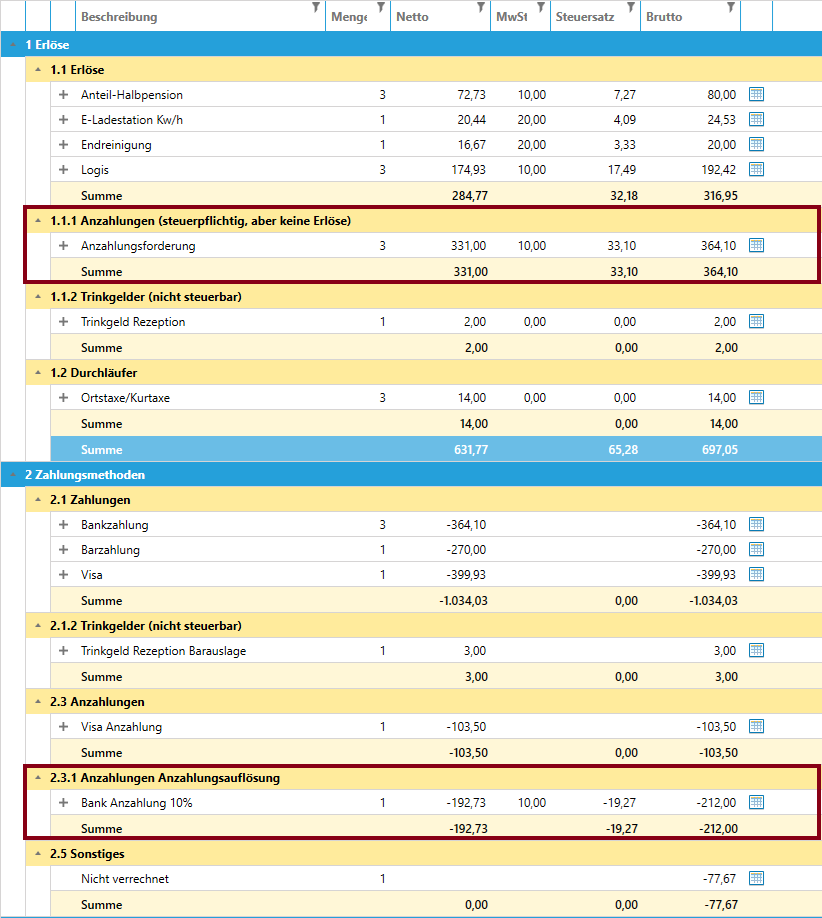The height and width of the screenshot is (918, 822).
Task: Collapse the 2 Zahlungsmethoden section
Action: click(13, 474)
